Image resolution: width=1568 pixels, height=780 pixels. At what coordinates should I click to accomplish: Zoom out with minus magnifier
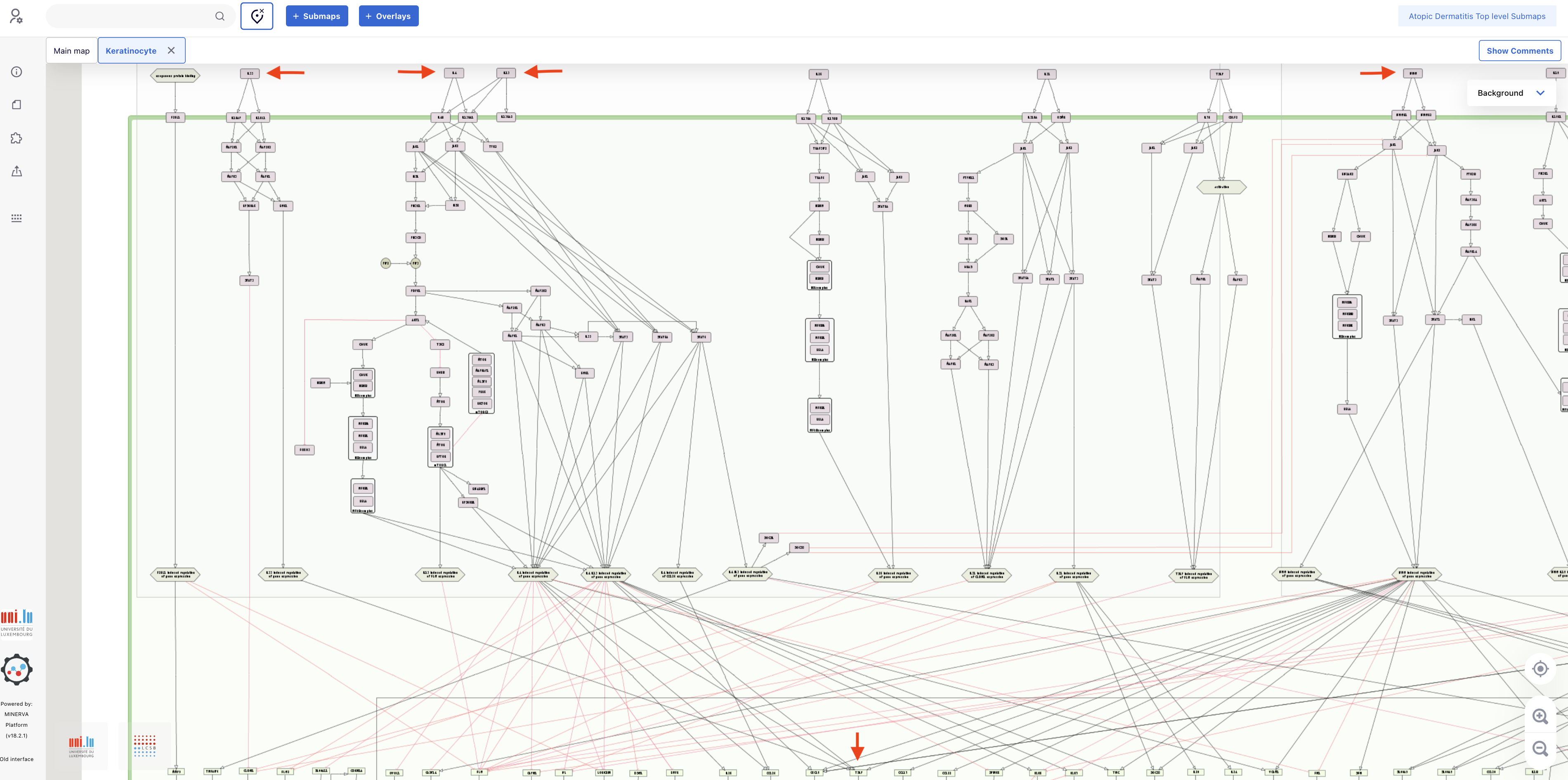coord(1540,748)
